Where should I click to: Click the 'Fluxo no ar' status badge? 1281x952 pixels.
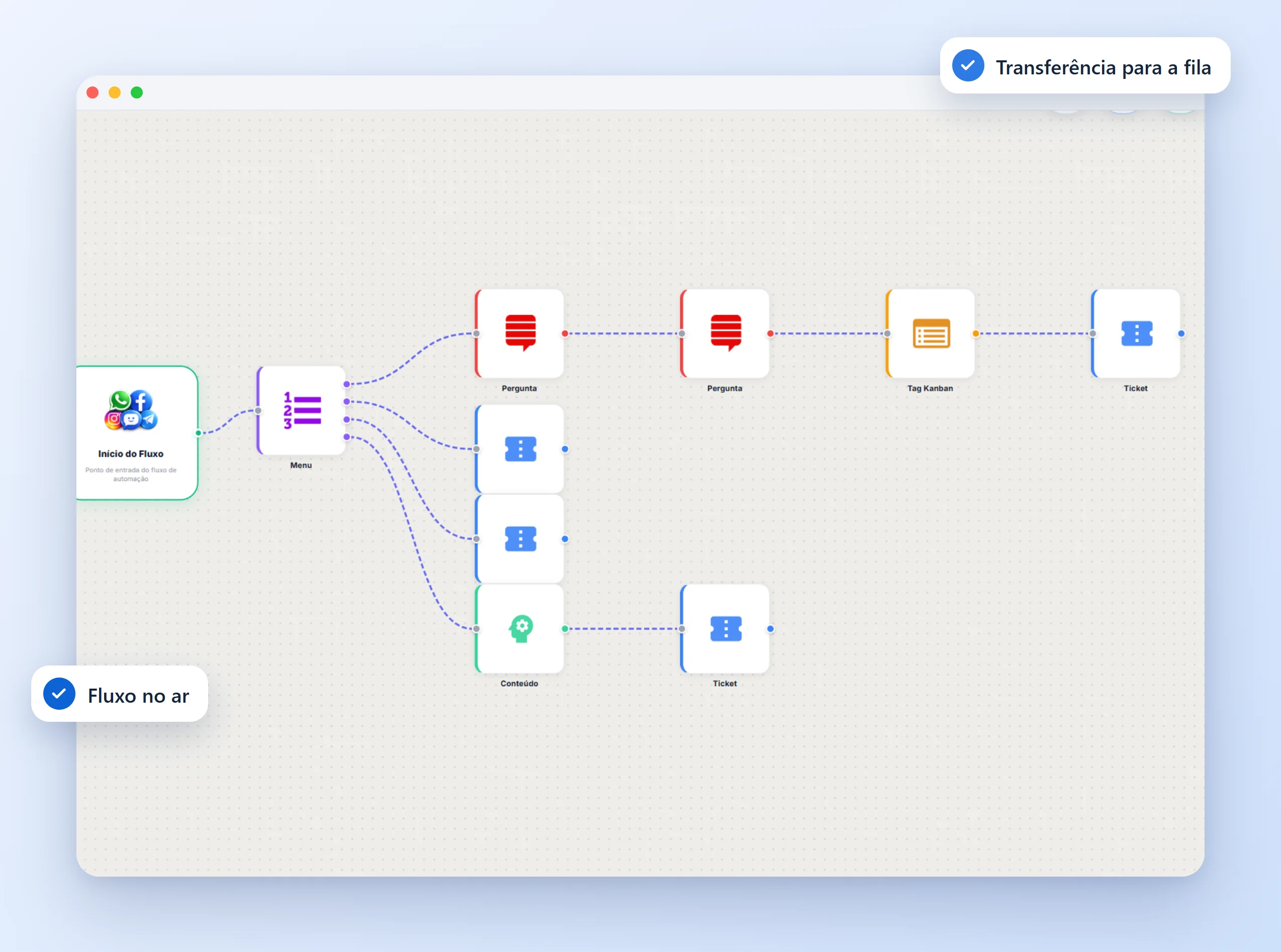[x=119, y=694]
